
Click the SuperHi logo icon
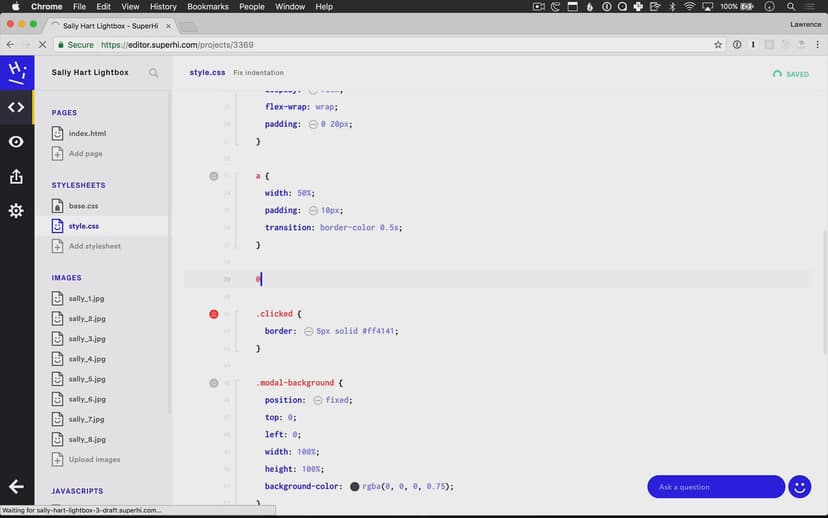click(16, 72)
